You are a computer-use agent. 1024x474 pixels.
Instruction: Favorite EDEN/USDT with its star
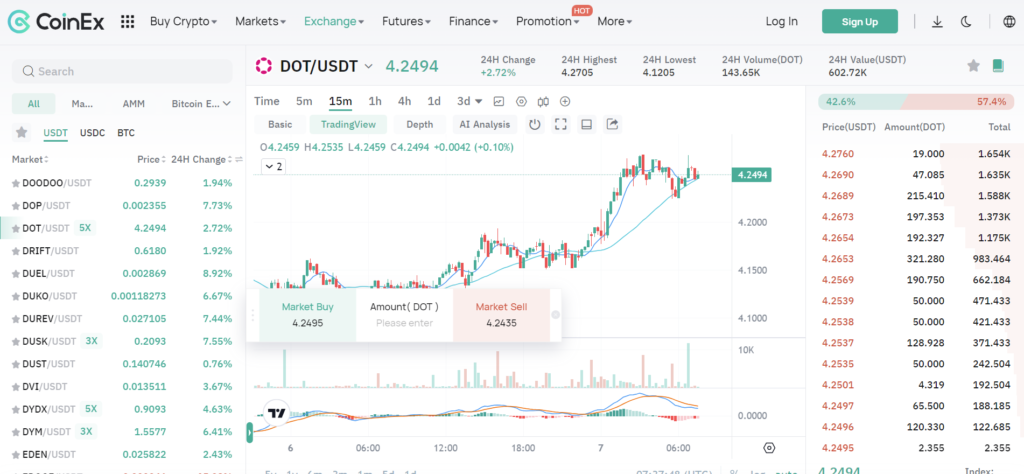[x=16, y=454]
